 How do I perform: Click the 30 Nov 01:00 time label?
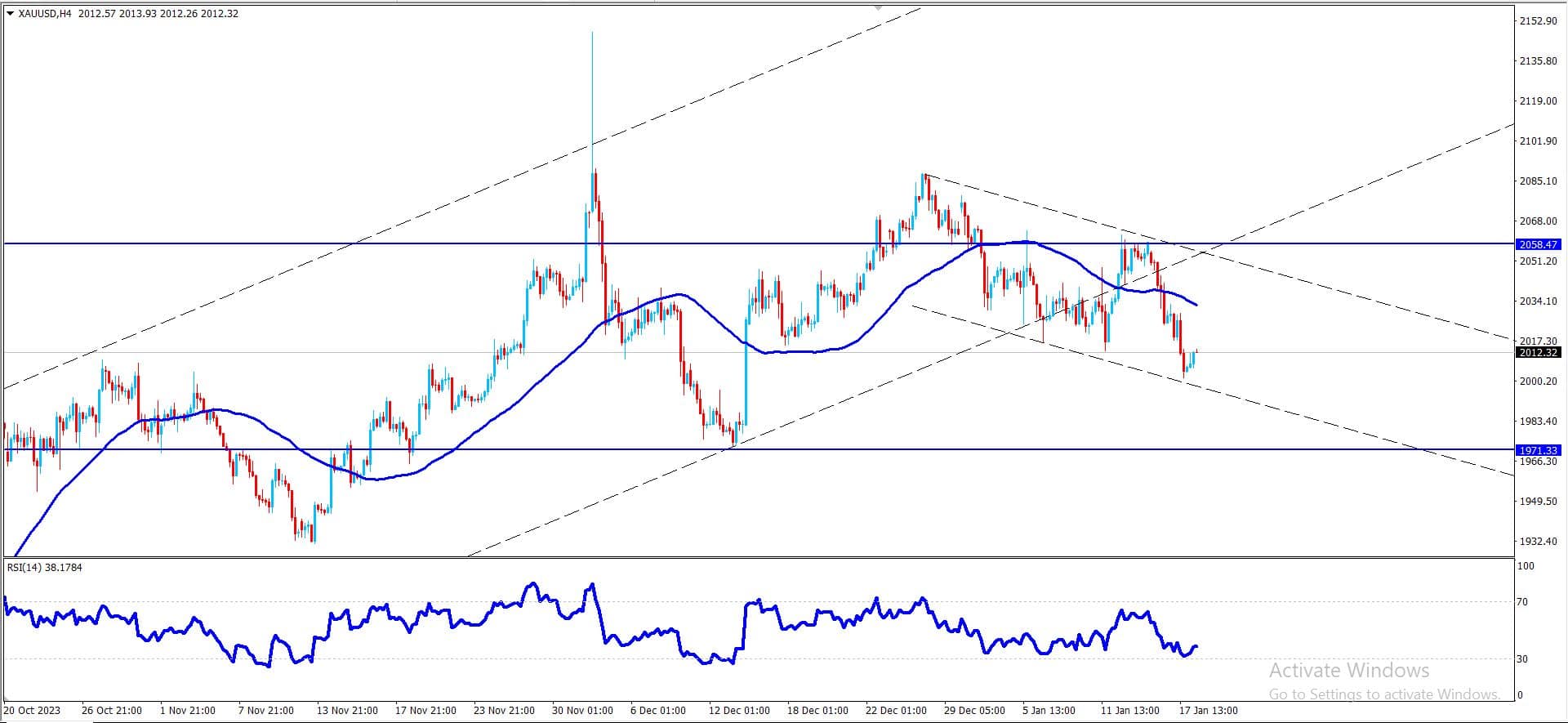pyautogui.click(x=582, y=711)
